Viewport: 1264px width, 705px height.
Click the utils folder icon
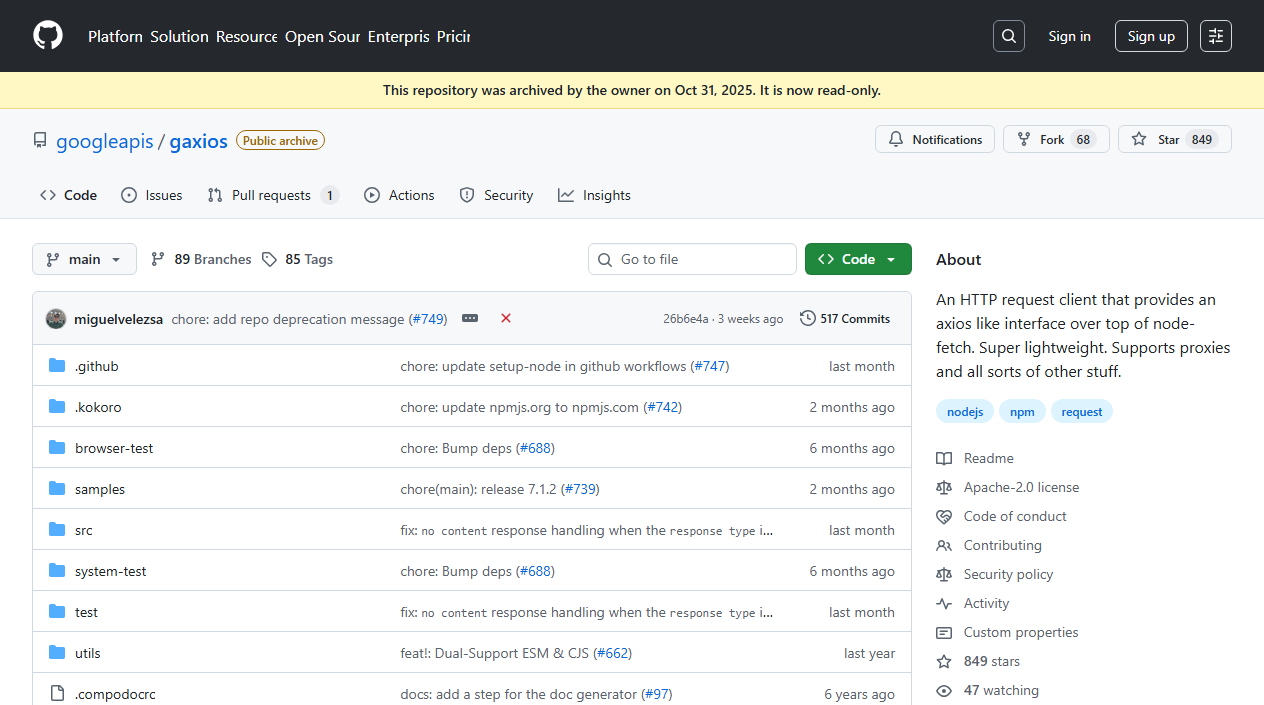click(x=57, y=653)
